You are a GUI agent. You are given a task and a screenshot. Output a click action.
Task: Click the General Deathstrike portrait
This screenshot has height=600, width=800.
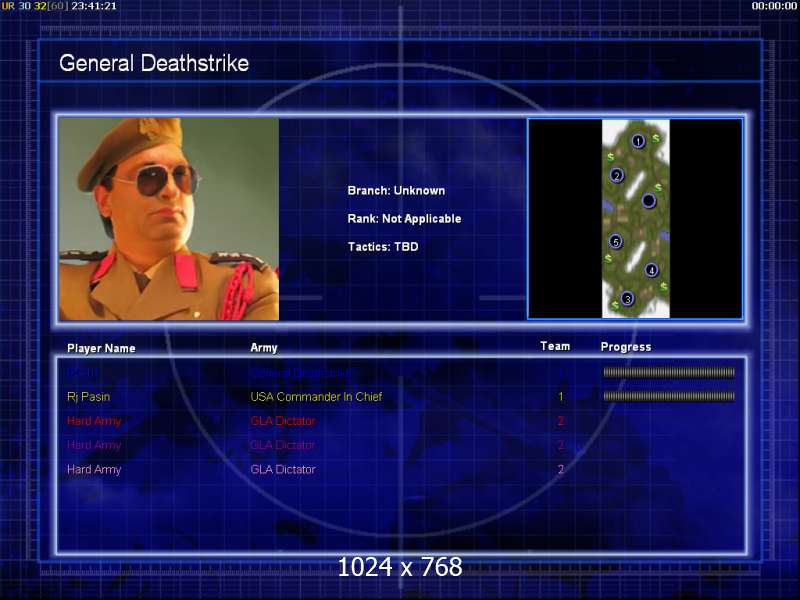click(x=168, y=219)
